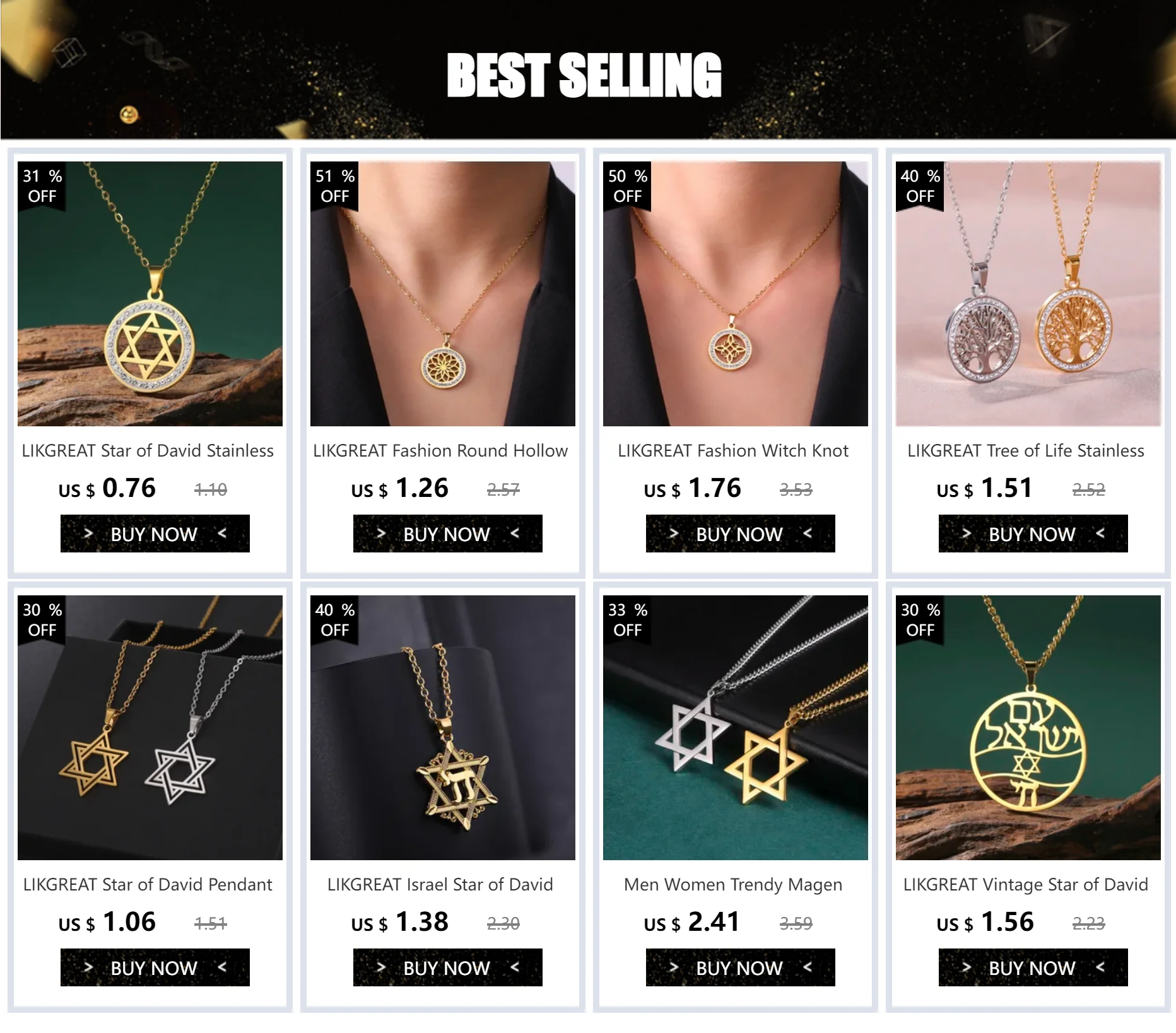1176x1033 pixels.
Task: Click the BEST SELLING banner heading
Action: 584,75
